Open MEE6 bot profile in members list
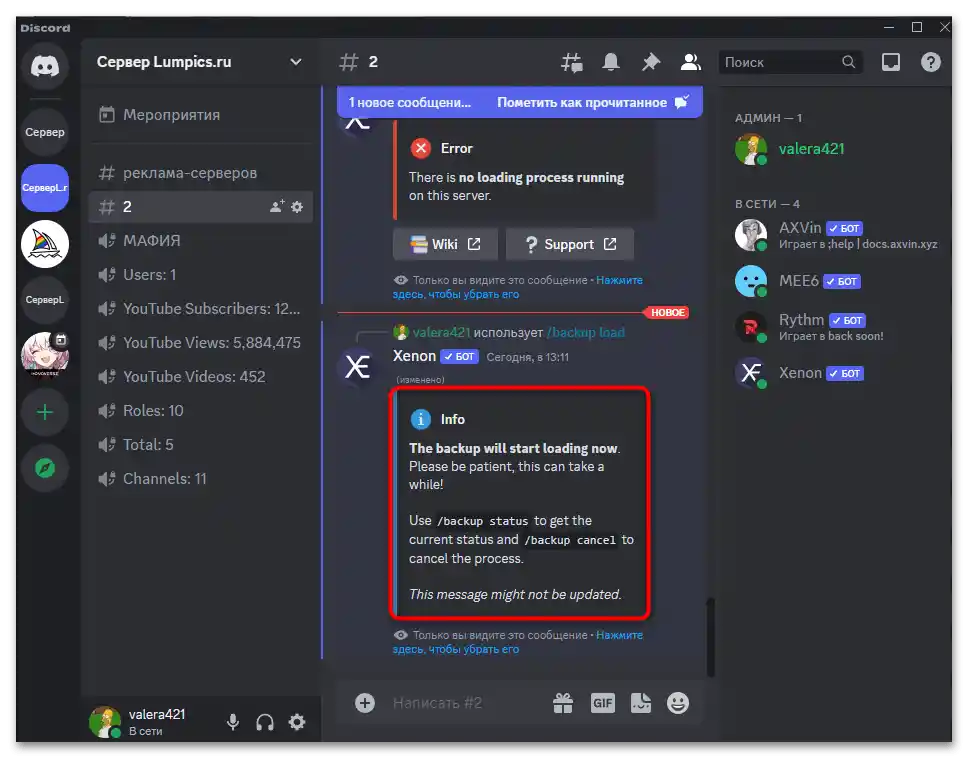Screen dimensions: 968x758 pos(837,281)
